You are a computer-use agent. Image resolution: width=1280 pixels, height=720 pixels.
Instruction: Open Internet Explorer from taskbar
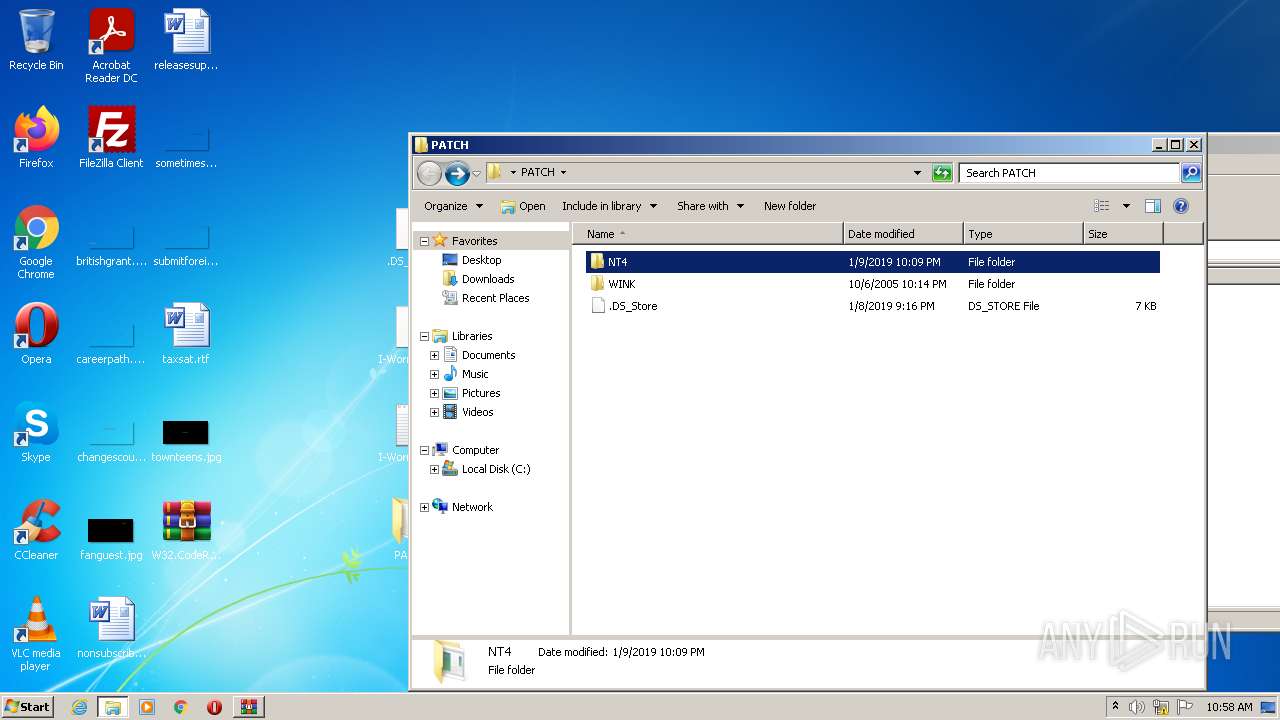[x=79, y=707]
